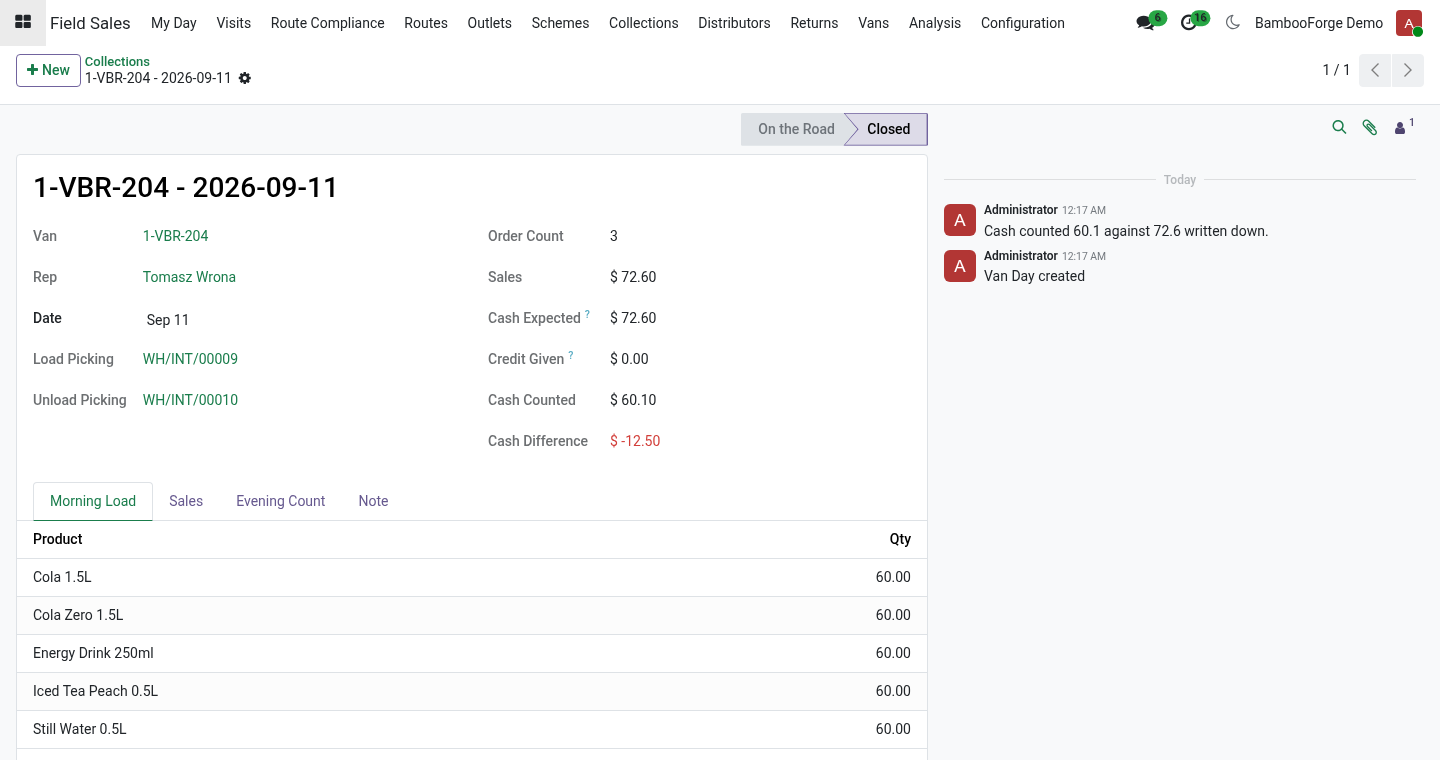Open the 1-VBR-204 van link
Viewport: 1440px width, 760px height.
click(176, 236)
